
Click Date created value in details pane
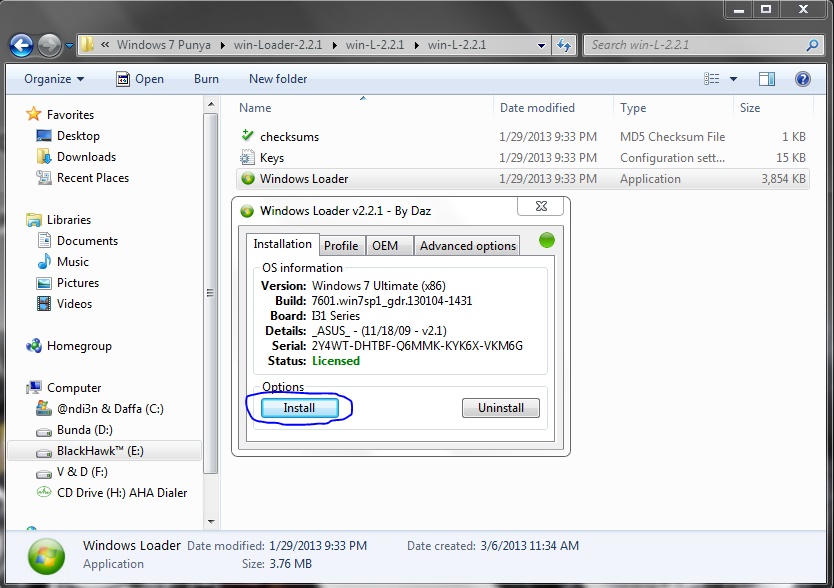coord(529,546)
